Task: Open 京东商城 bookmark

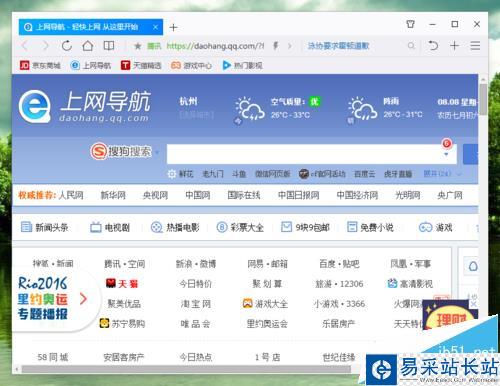Action: 40,65
